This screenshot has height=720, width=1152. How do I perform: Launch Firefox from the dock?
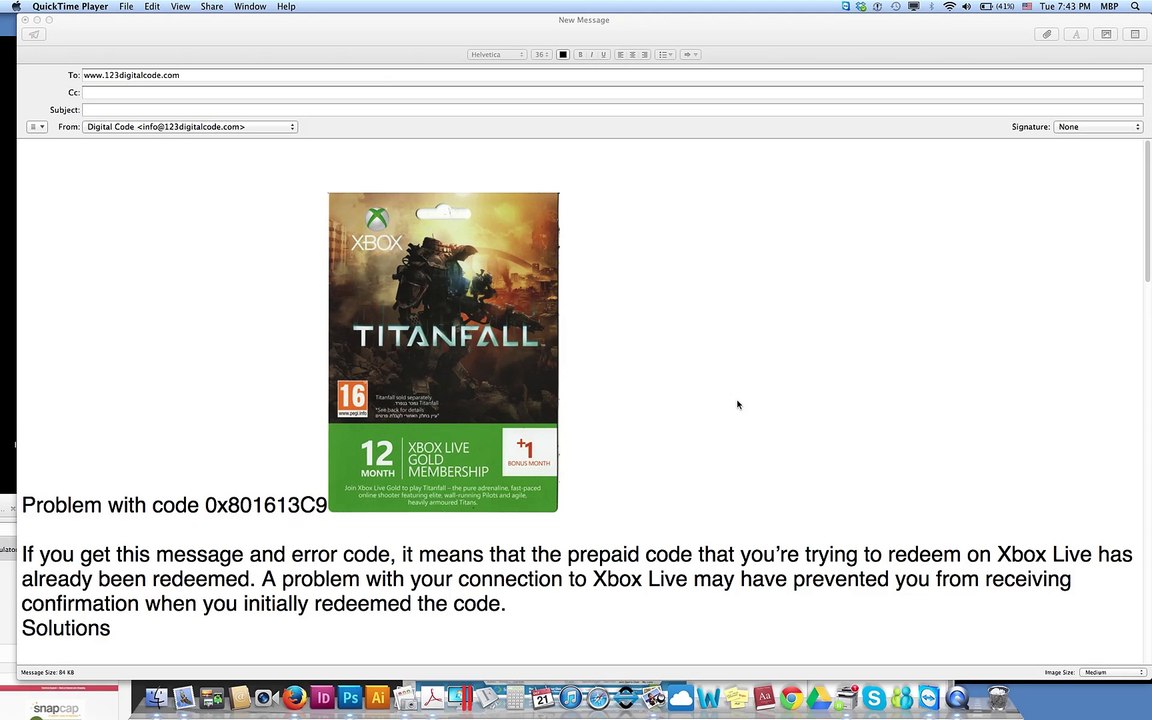click(x=295, y=697)
